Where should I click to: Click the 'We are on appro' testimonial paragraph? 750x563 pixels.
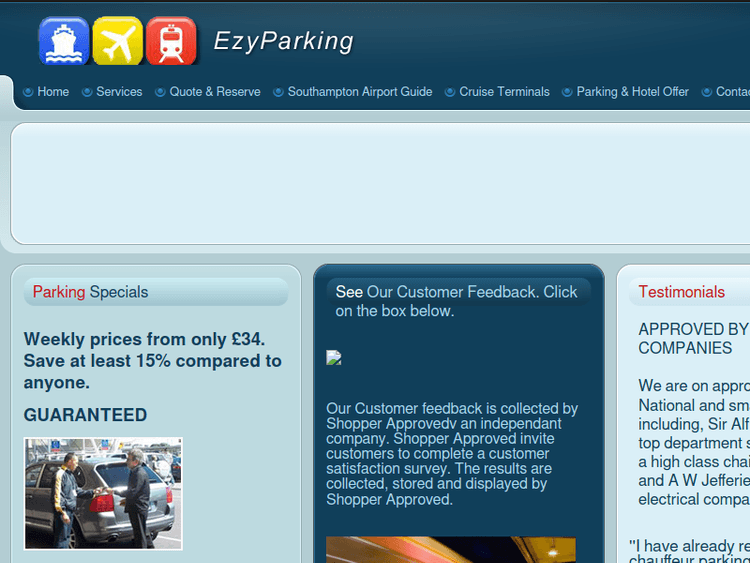(x=694, y=442)
